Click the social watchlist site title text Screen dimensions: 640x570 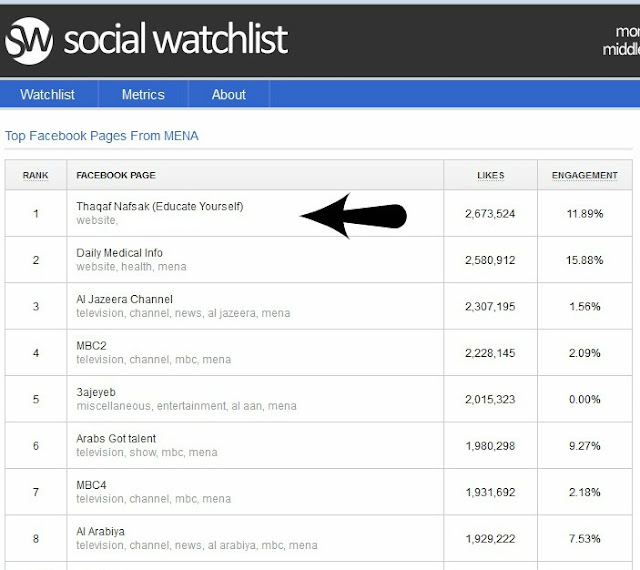pos(176,39)
